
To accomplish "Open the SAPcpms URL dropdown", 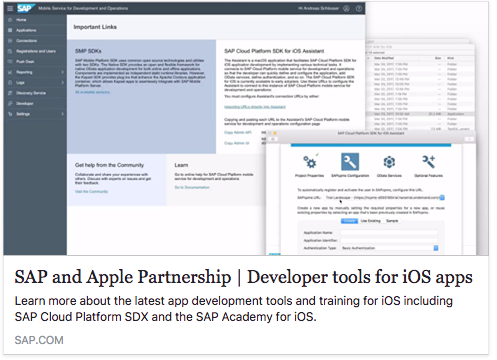I will (x=442, y=198).
